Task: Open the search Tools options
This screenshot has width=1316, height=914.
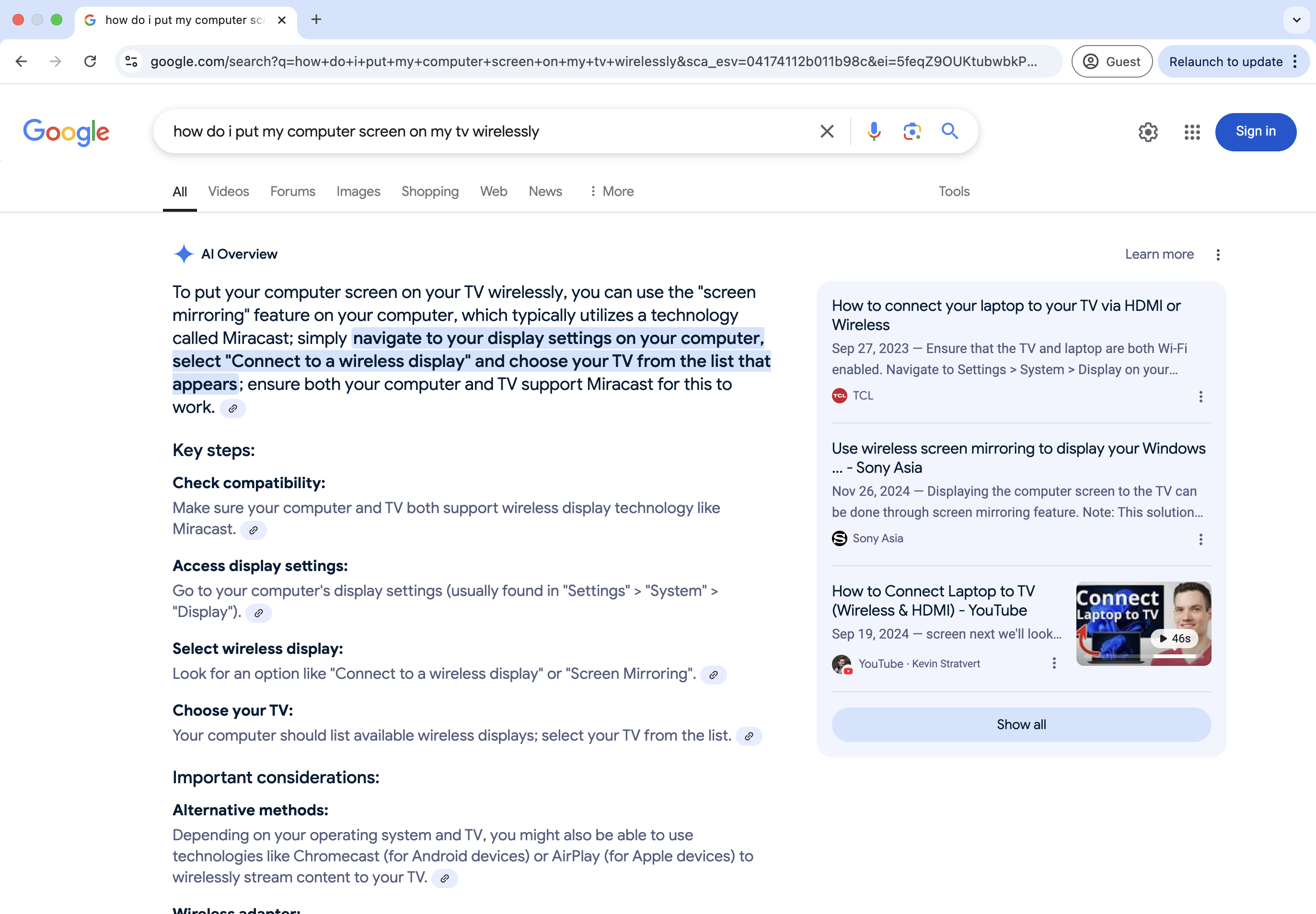Action: click(954, 191)
